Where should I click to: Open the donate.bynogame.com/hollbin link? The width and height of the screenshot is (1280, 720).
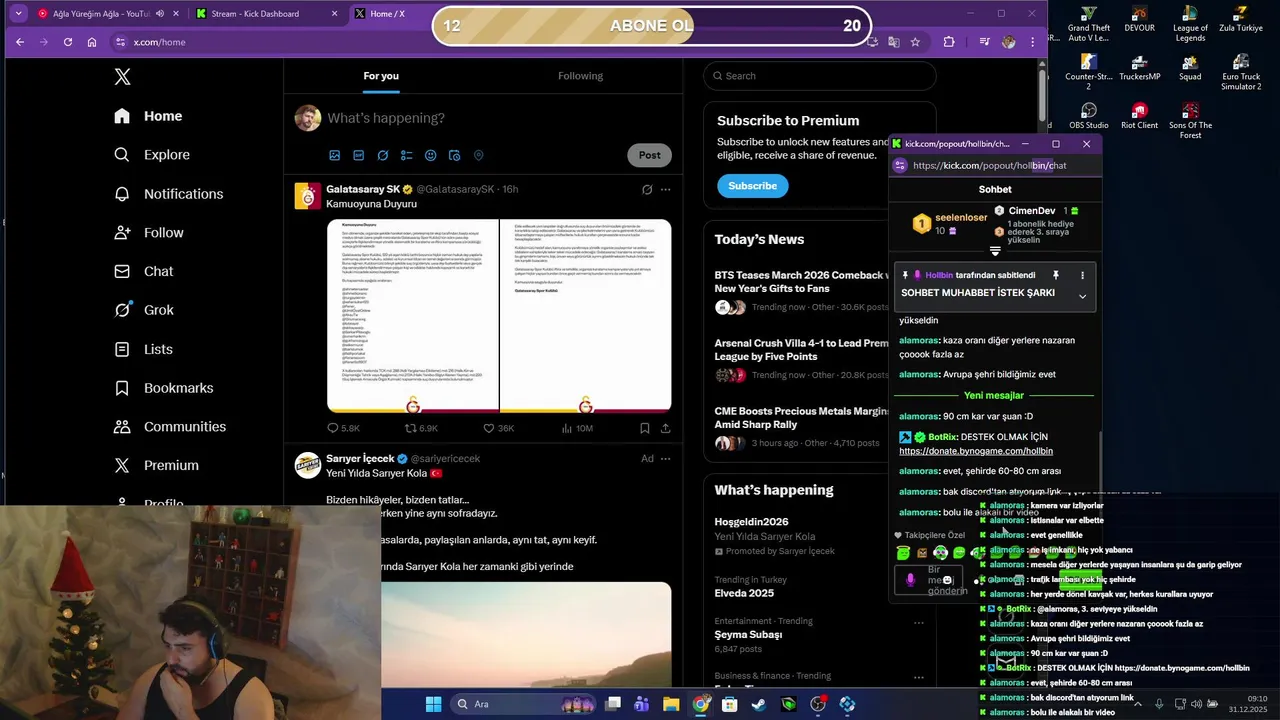975,451
